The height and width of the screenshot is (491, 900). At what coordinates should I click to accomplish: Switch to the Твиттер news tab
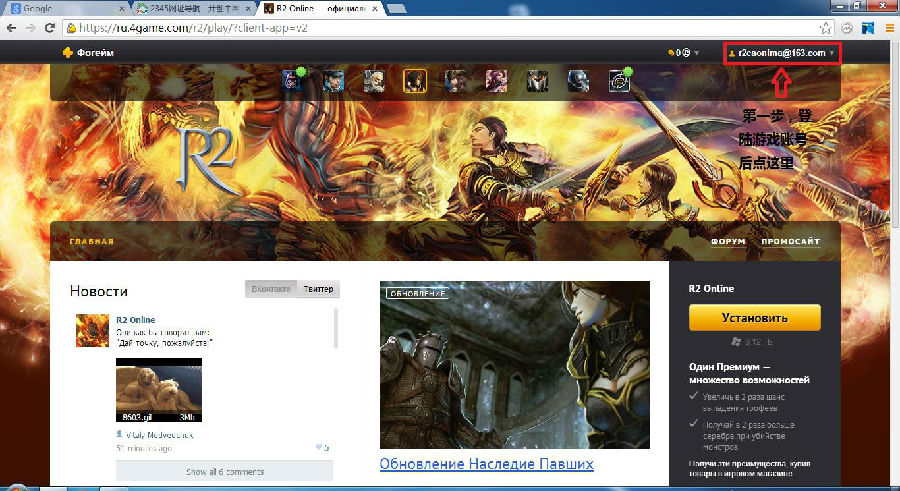[319, 289]
